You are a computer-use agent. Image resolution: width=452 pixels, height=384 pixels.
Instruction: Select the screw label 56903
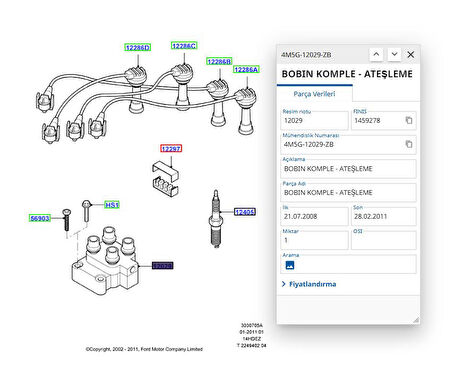[40, 218]
